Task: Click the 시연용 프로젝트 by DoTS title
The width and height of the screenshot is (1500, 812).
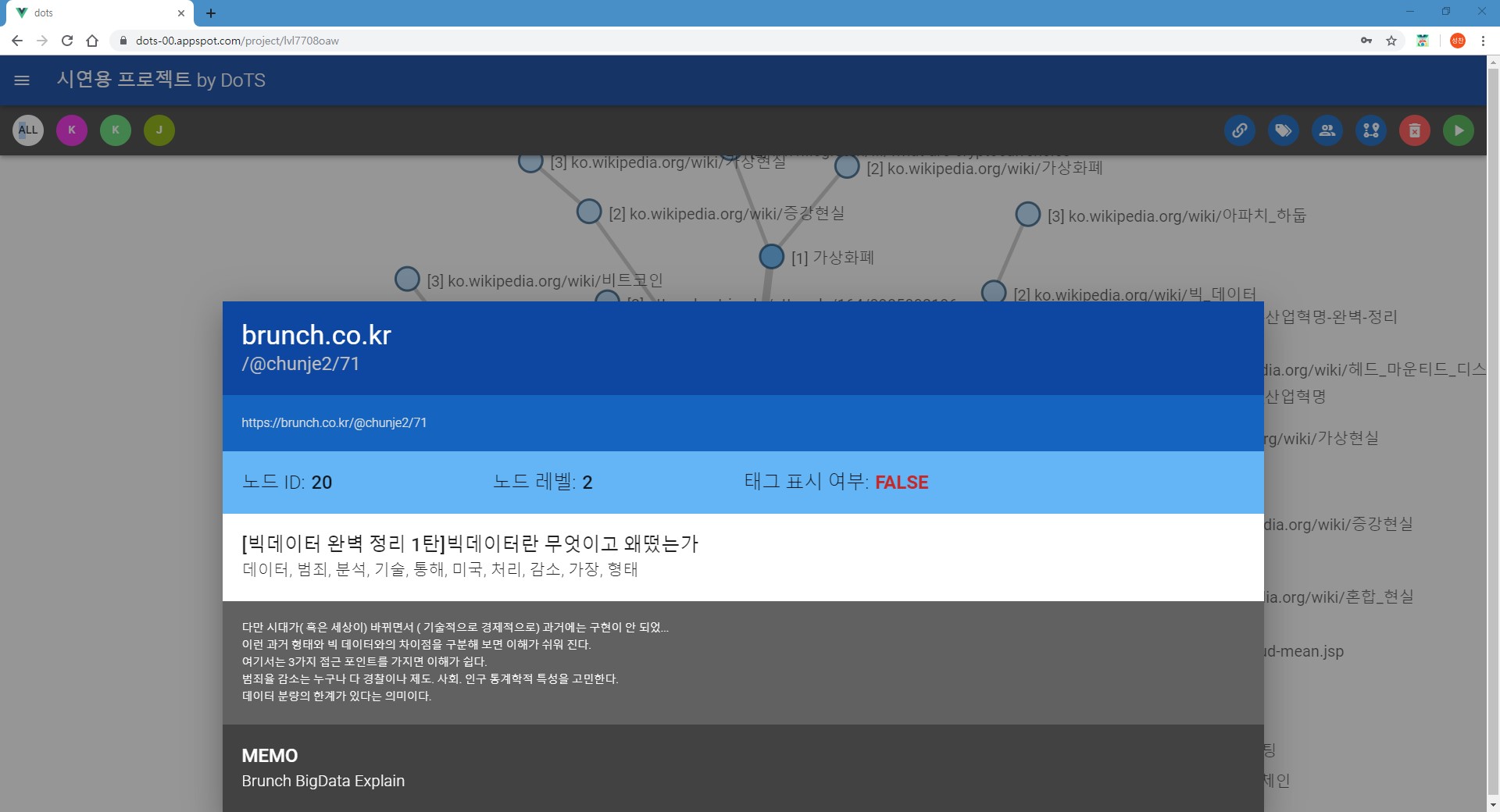Action: click(161, 80)
